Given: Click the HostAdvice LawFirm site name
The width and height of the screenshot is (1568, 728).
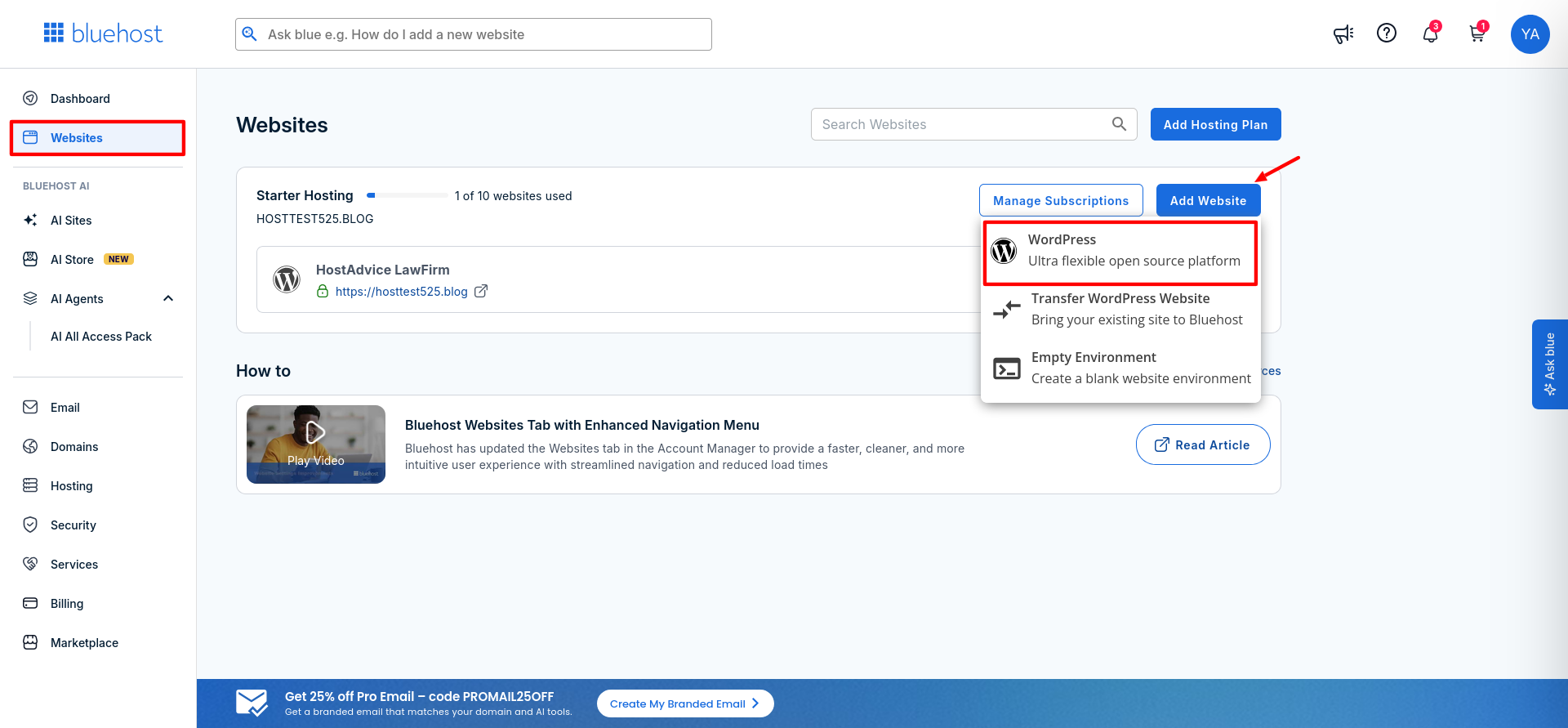Looking at the screenshot, I should pyautogui.click(x=382, y=270).
